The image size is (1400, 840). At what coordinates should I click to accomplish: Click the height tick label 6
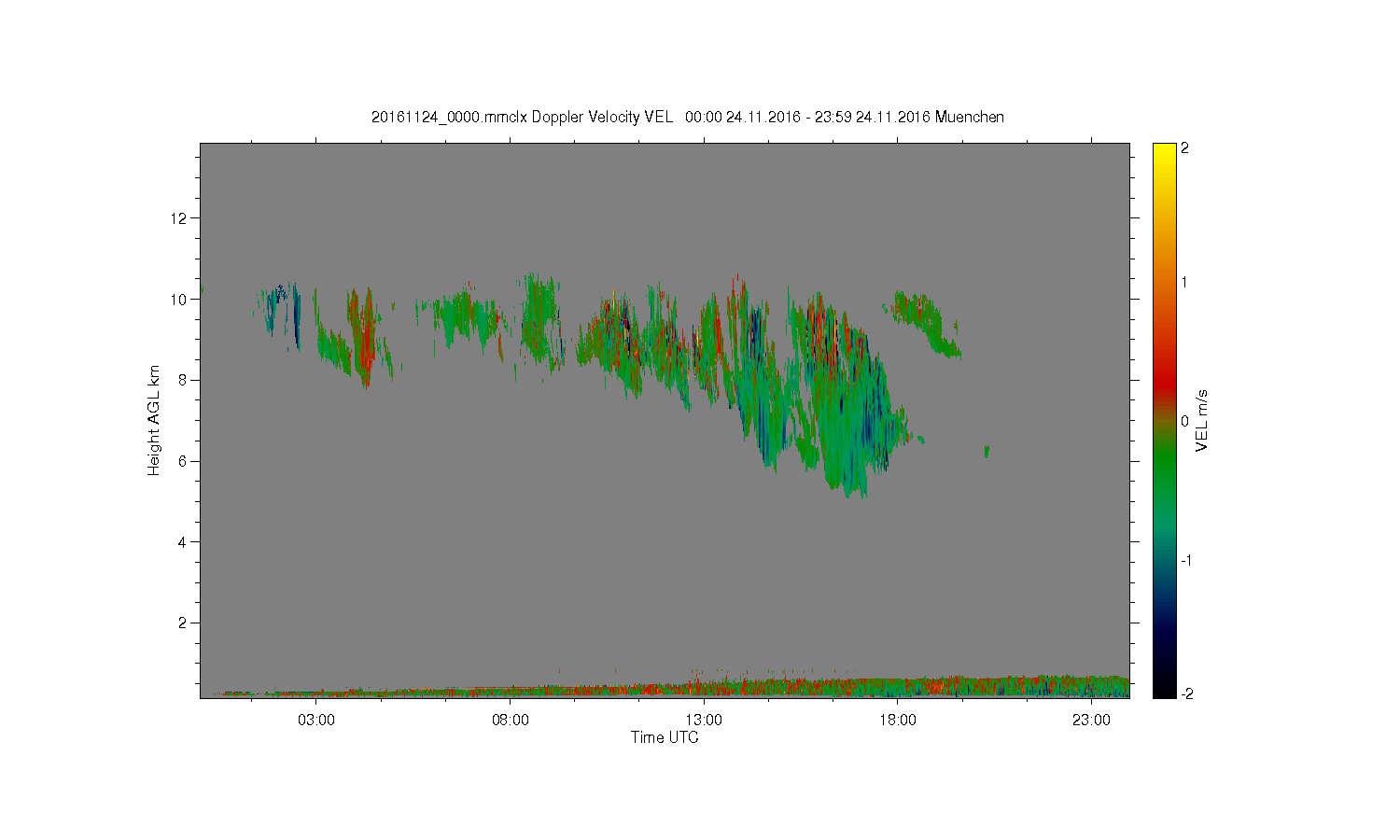[184, 461]
